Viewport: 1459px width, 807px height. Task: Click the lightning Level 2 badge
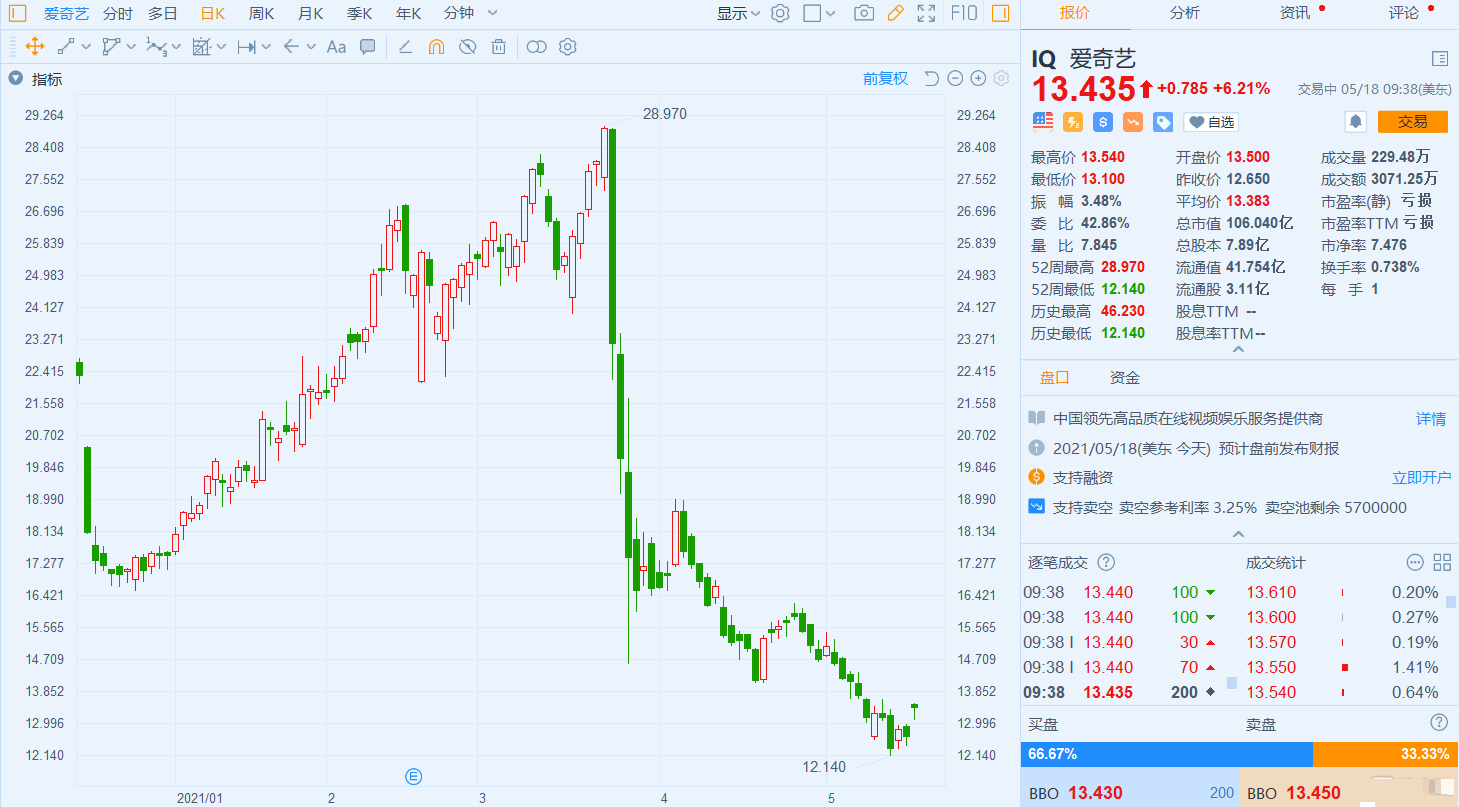[1073, 122]
